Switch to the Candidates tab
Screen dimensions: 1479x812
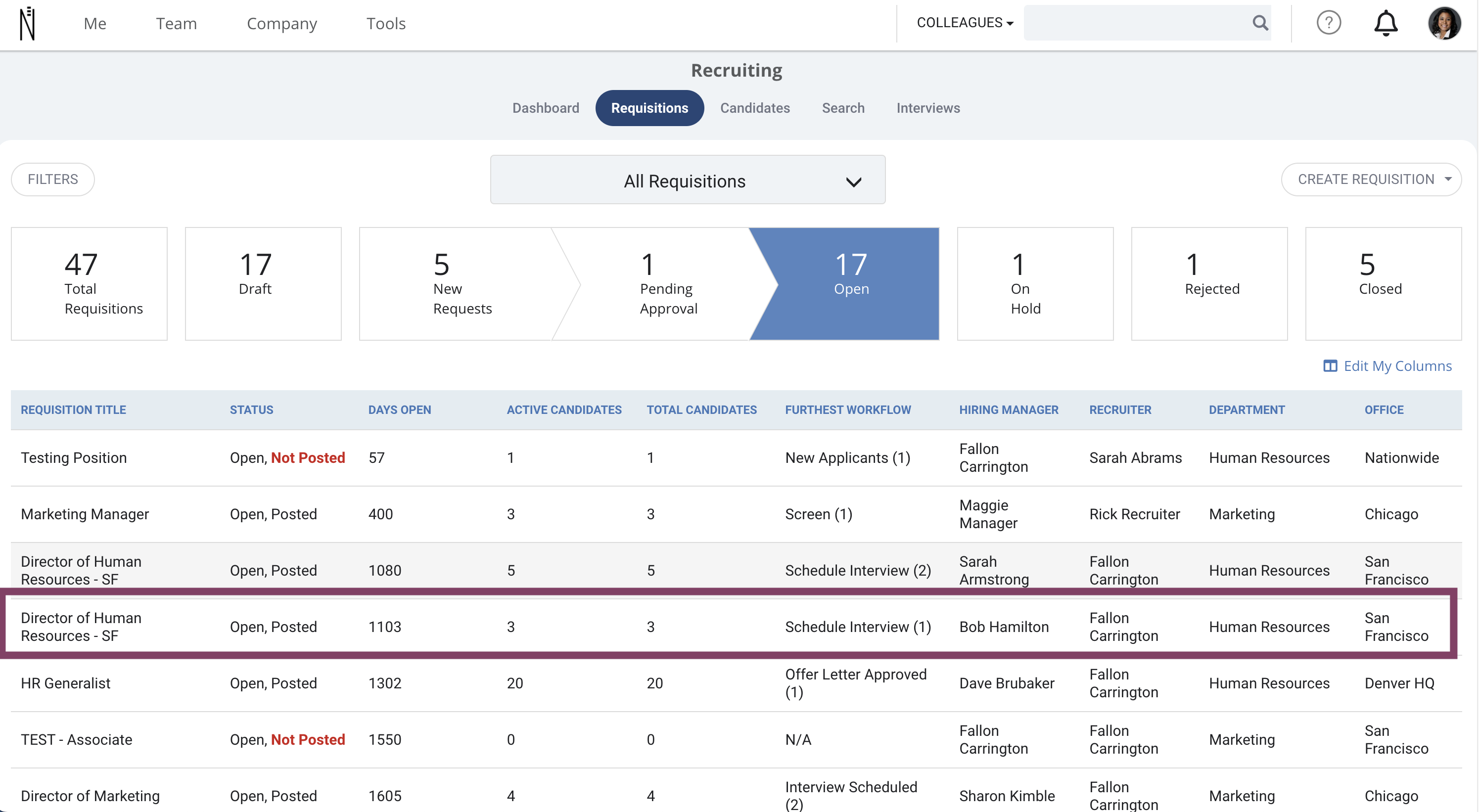tap(754, 108)
